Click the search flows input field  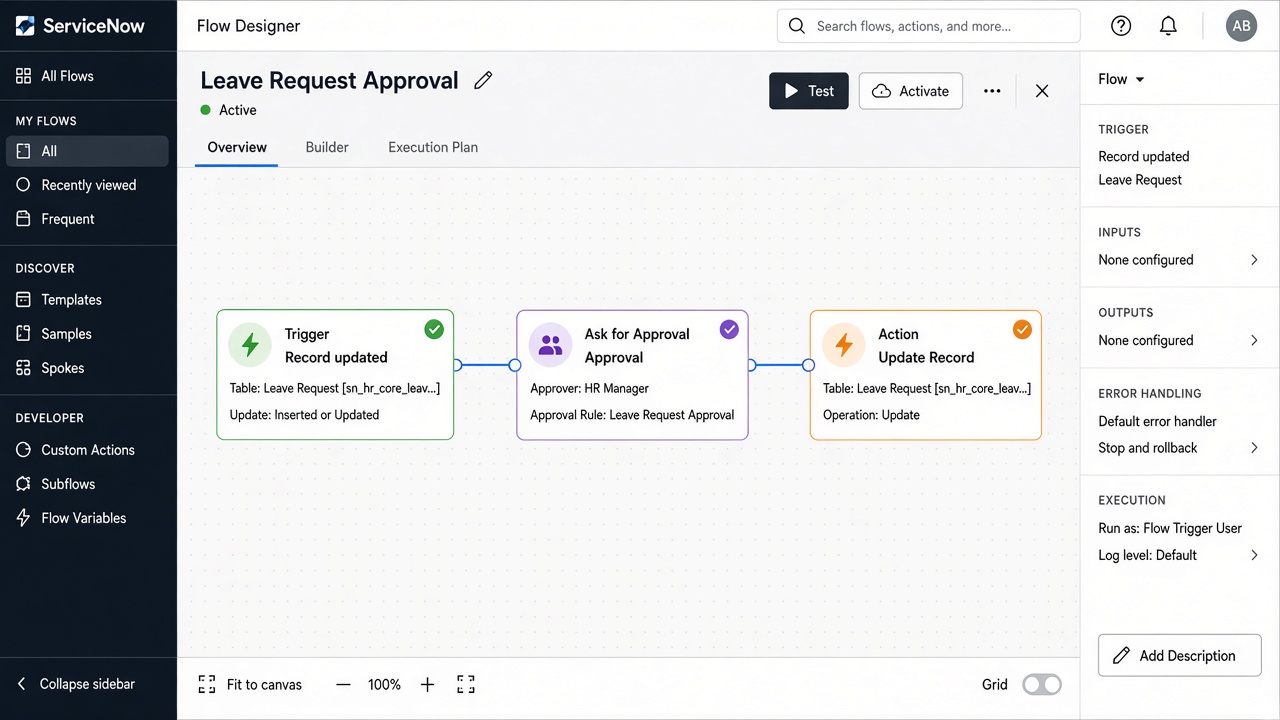928,26
